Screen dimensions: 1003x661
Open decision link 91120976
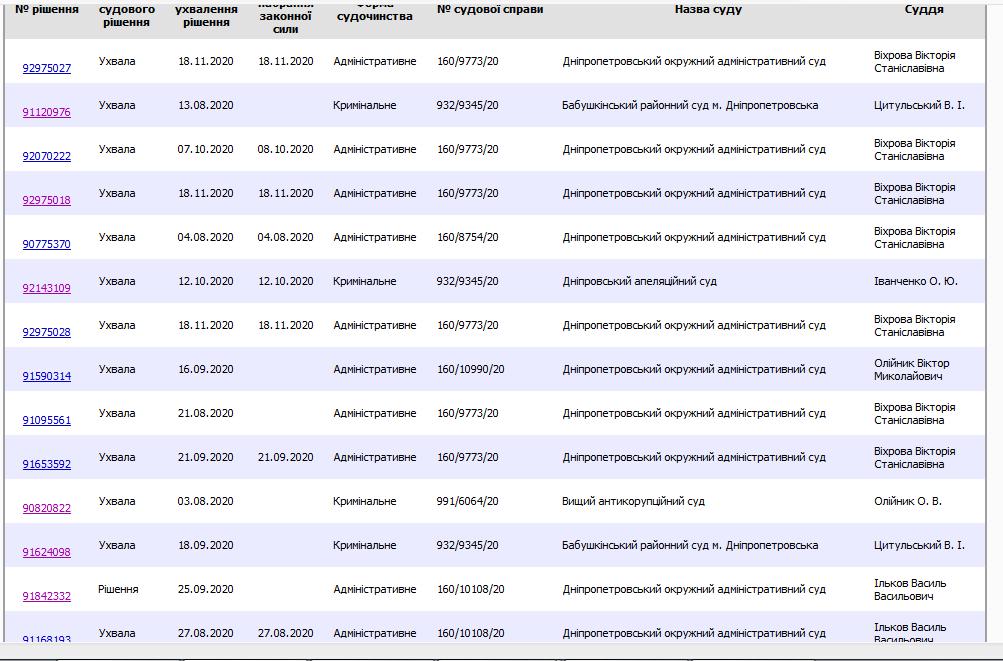[47, 113]
